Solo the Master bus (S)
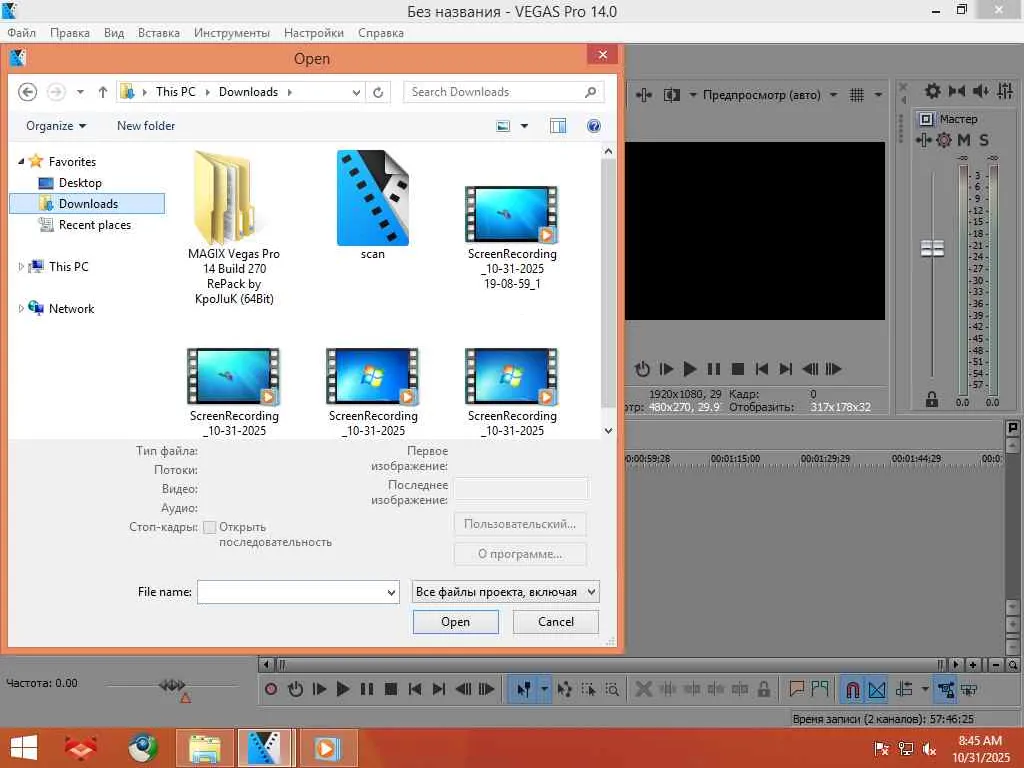1024x768 pixels. [x=984, y=140]
